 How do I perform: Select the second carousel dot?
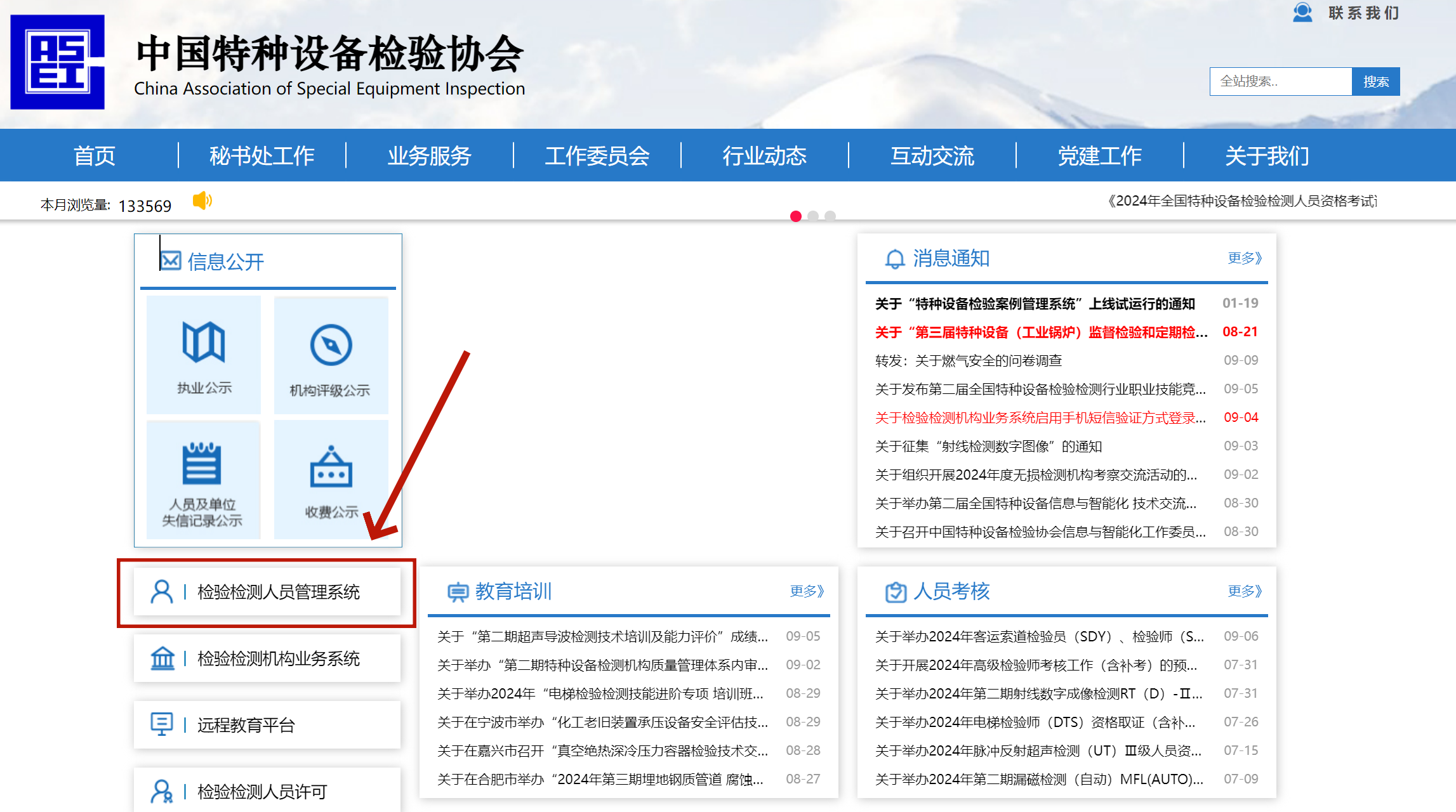coord(813,216)
